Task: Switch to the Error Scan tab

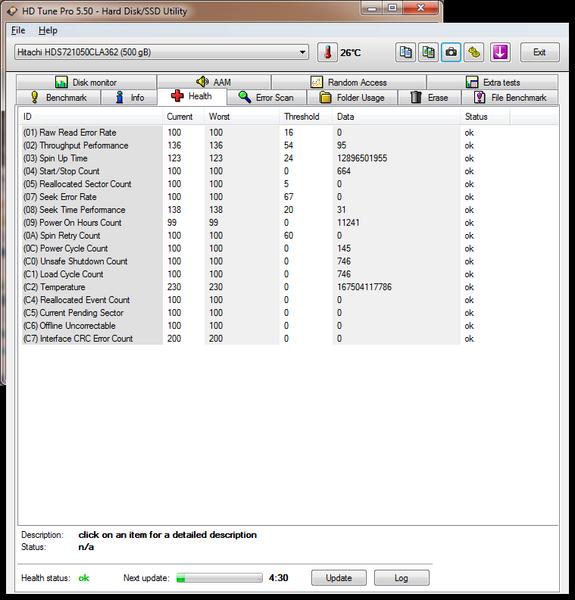Action: pos(266,98)
